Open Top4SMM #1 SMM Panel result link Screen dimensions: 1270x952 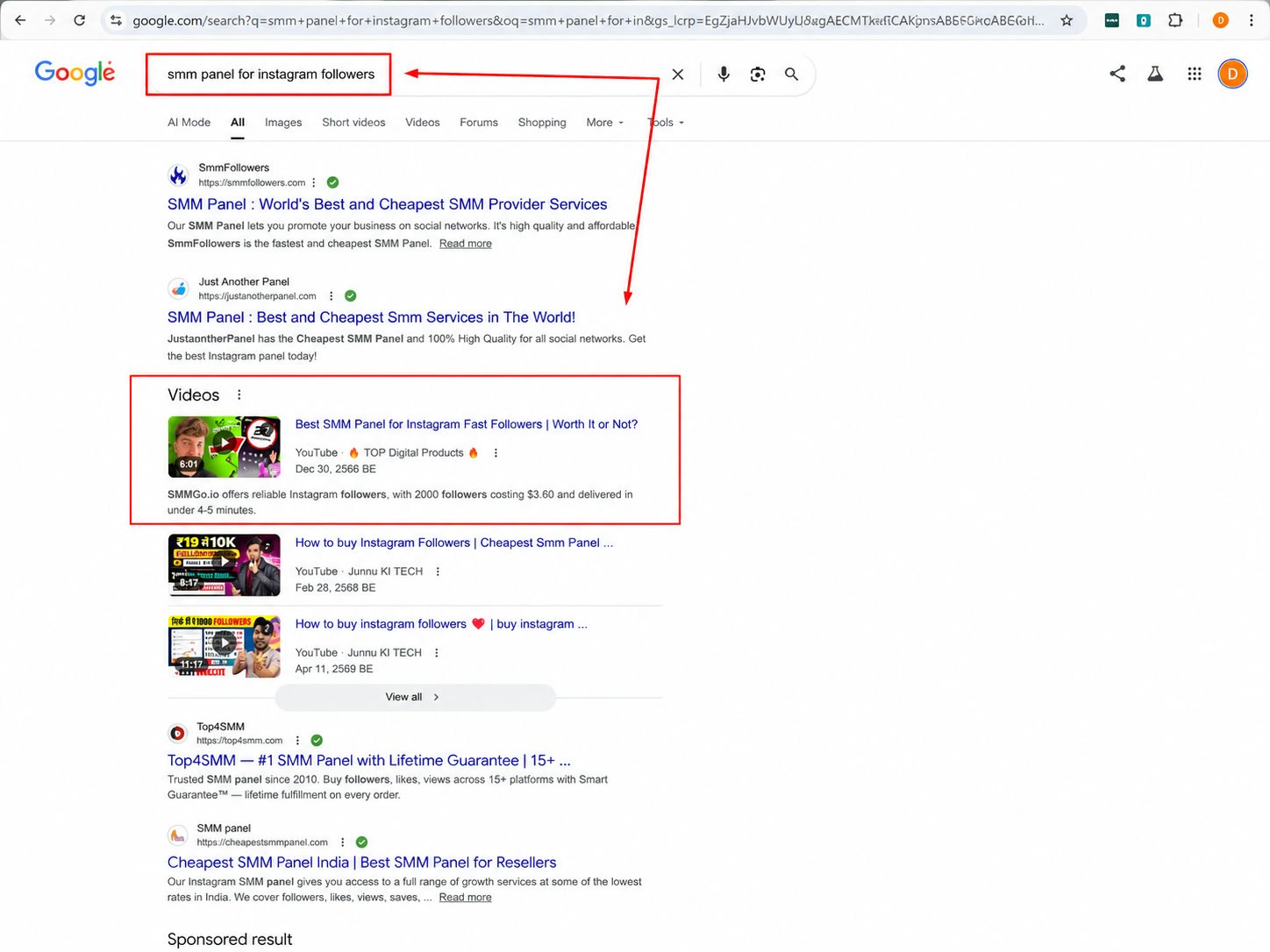tap(369, 761)
